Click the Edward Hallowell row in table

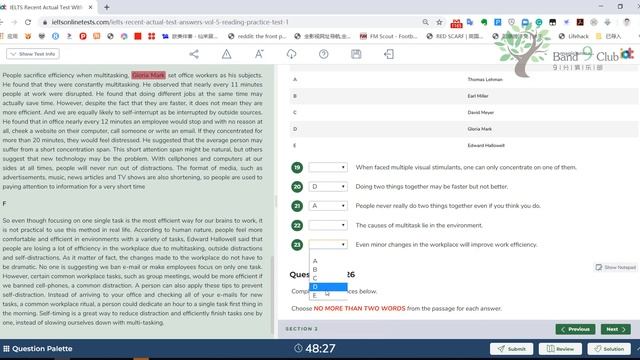pyautogui.click(x=464, y=145)
